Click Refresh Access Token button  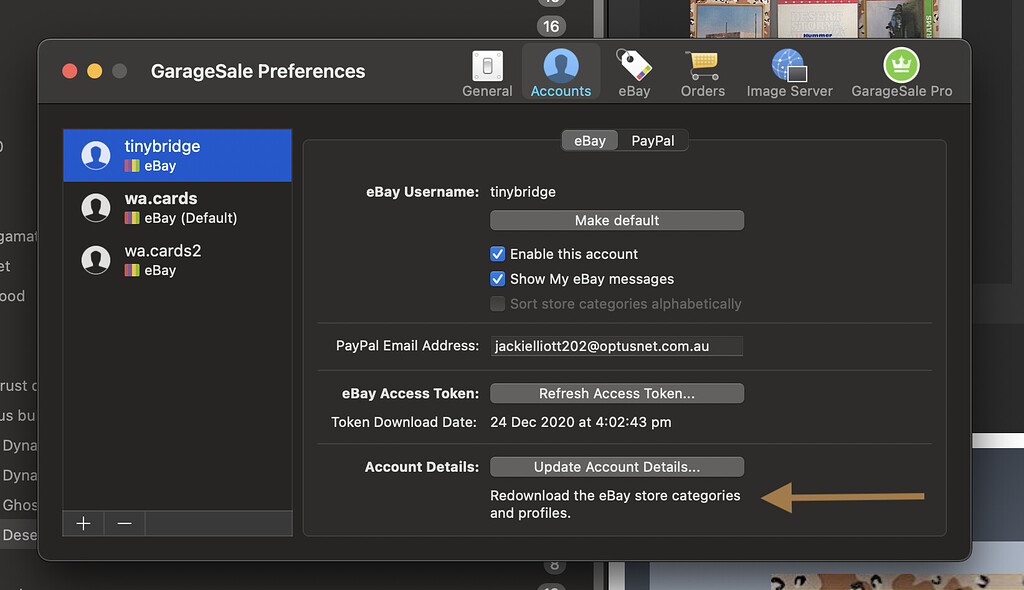point(617,393)
